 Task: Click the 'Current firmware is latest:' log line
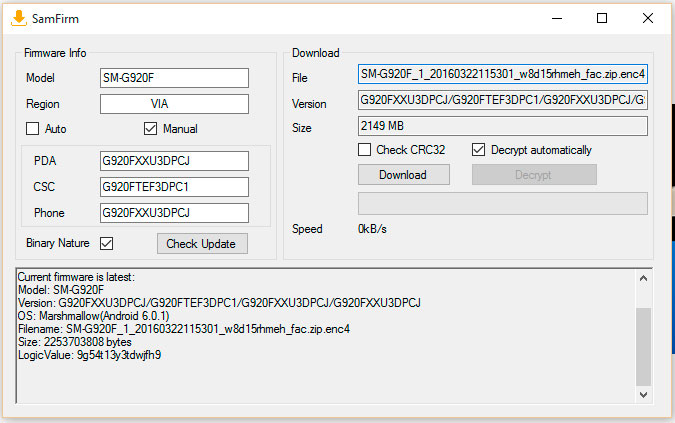[x=76, y=277]
